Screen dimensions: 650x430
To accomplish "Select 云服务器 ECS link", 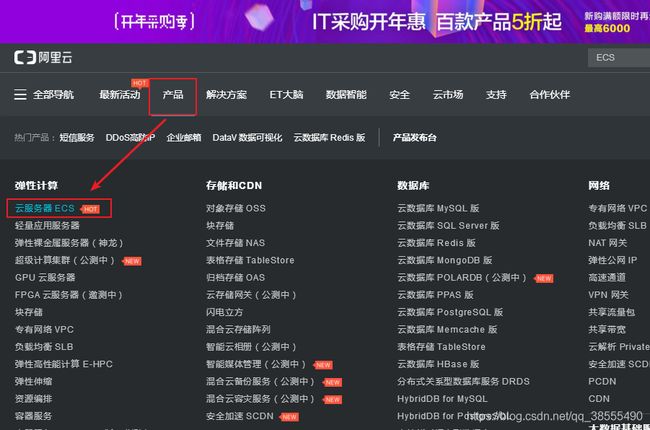I will coord(45,208).
